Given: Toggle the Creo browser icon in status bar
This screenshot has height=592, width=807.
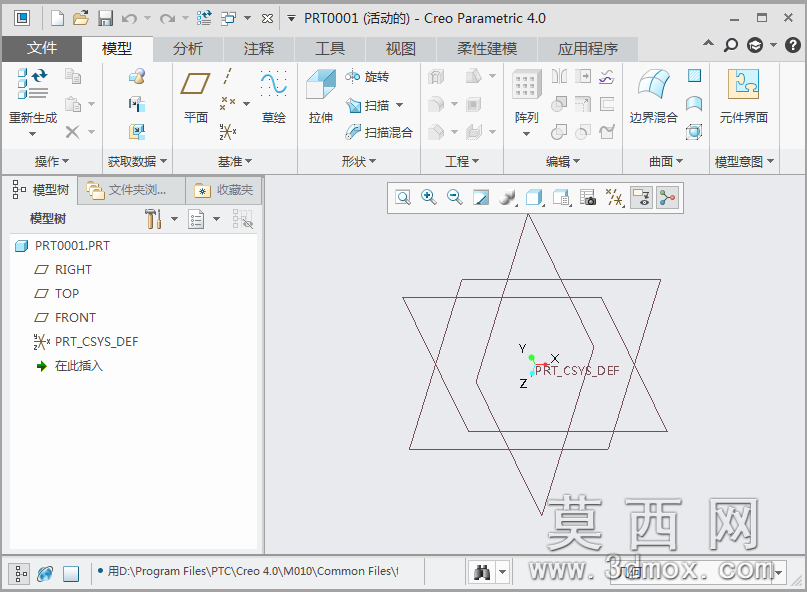Looking at the screenshot, I should coord(45,573).
